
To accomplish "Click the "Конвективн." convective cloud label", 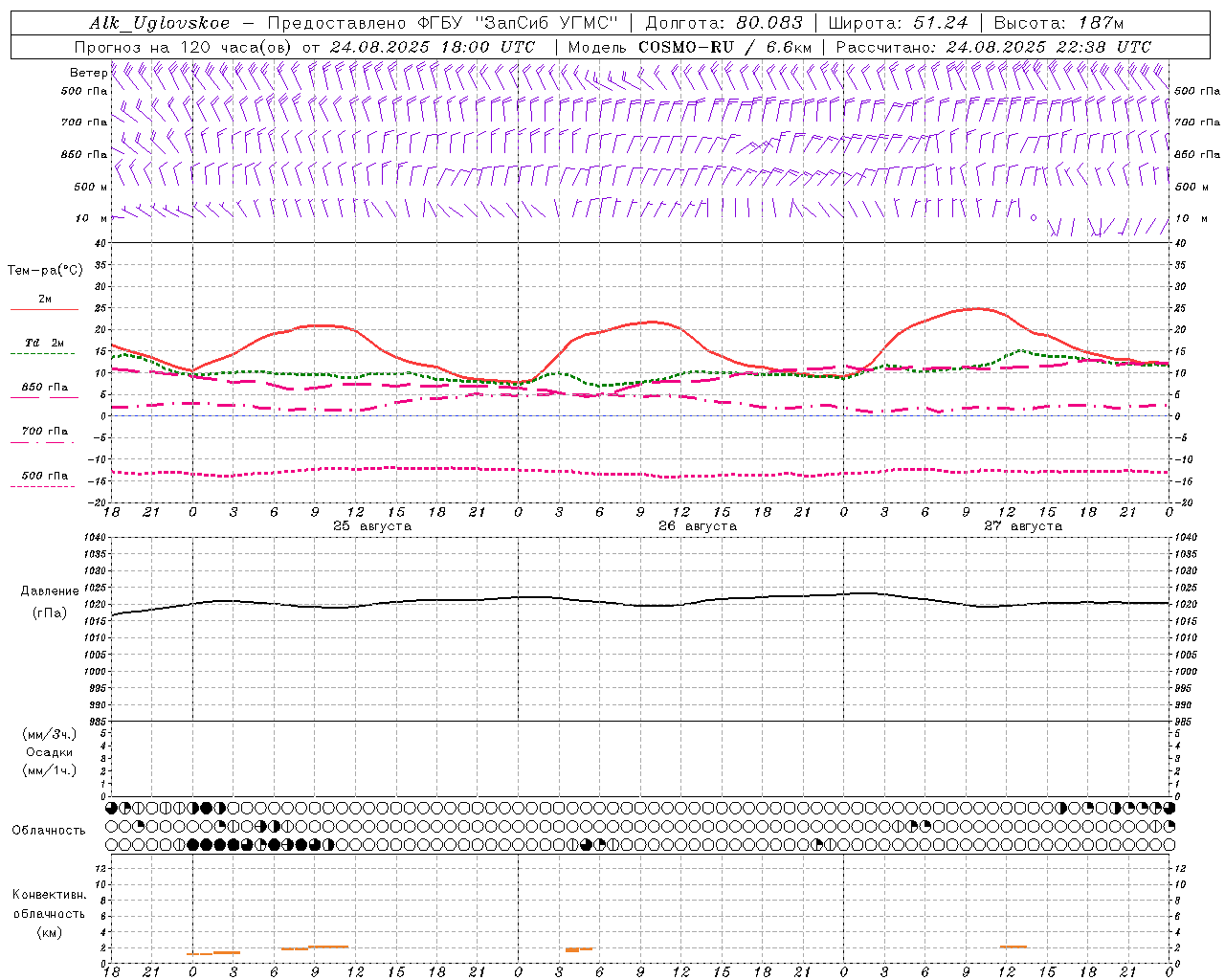I will pos(49,895).
